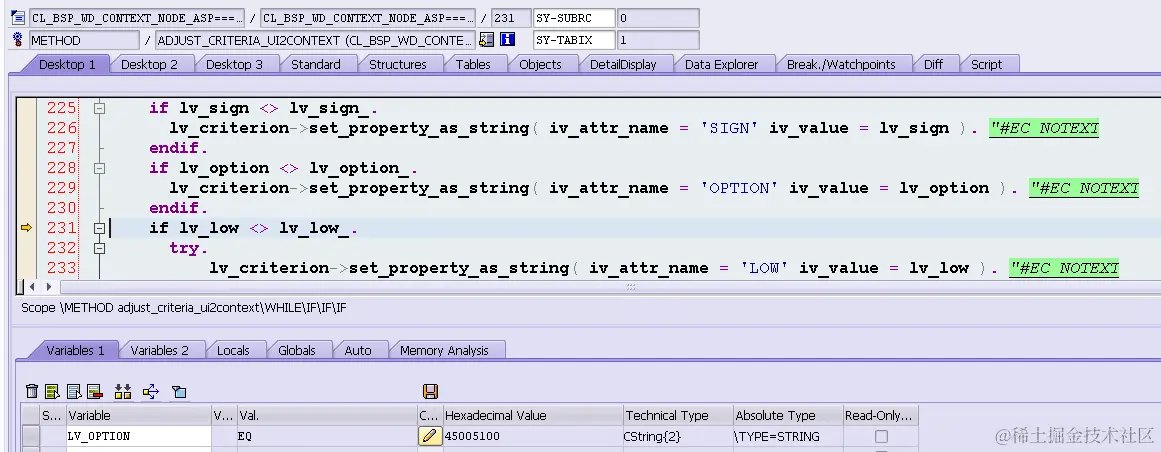Click the SY-TABIX variable field

tap(574, 39)
